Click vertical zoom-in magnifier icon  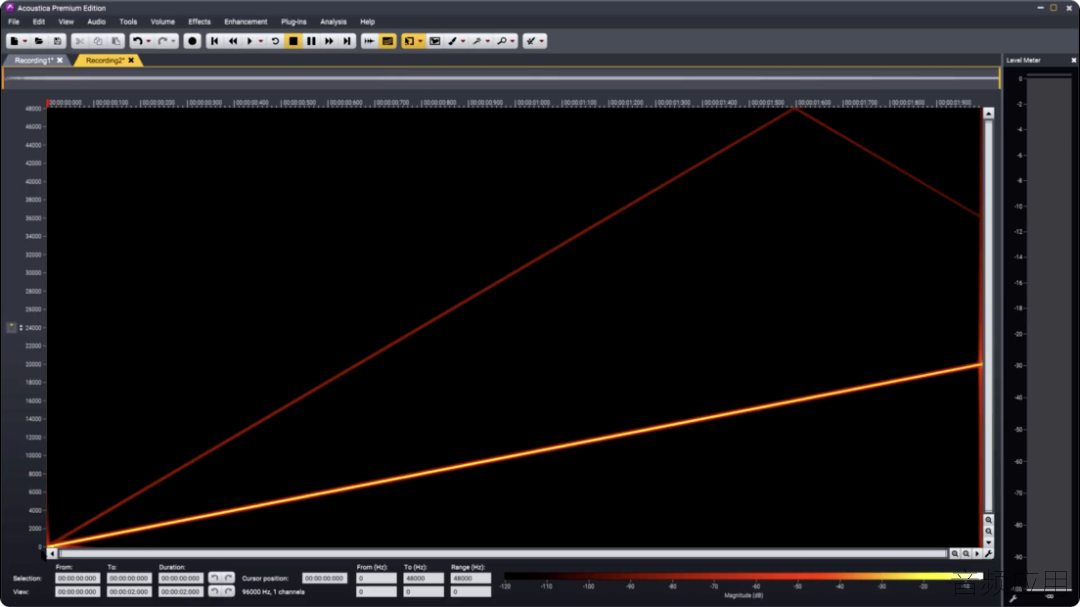point(988,520)
